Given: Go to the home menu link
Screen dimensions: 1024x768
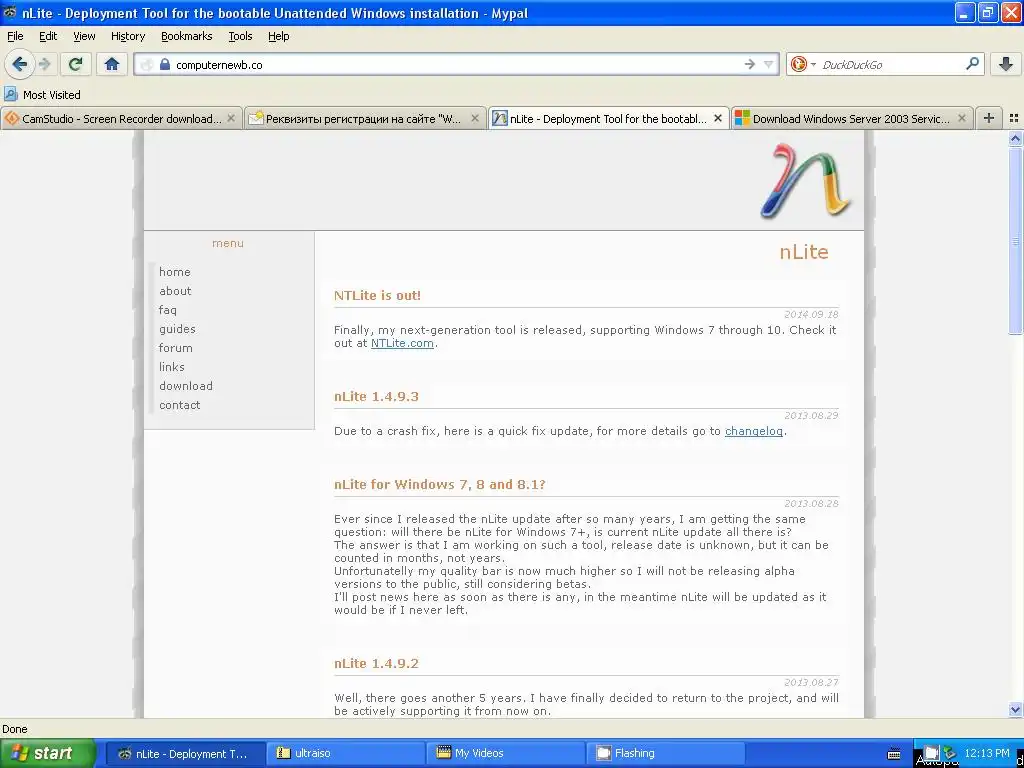Looking at the screenshot, I should click(x=175, y=272).
